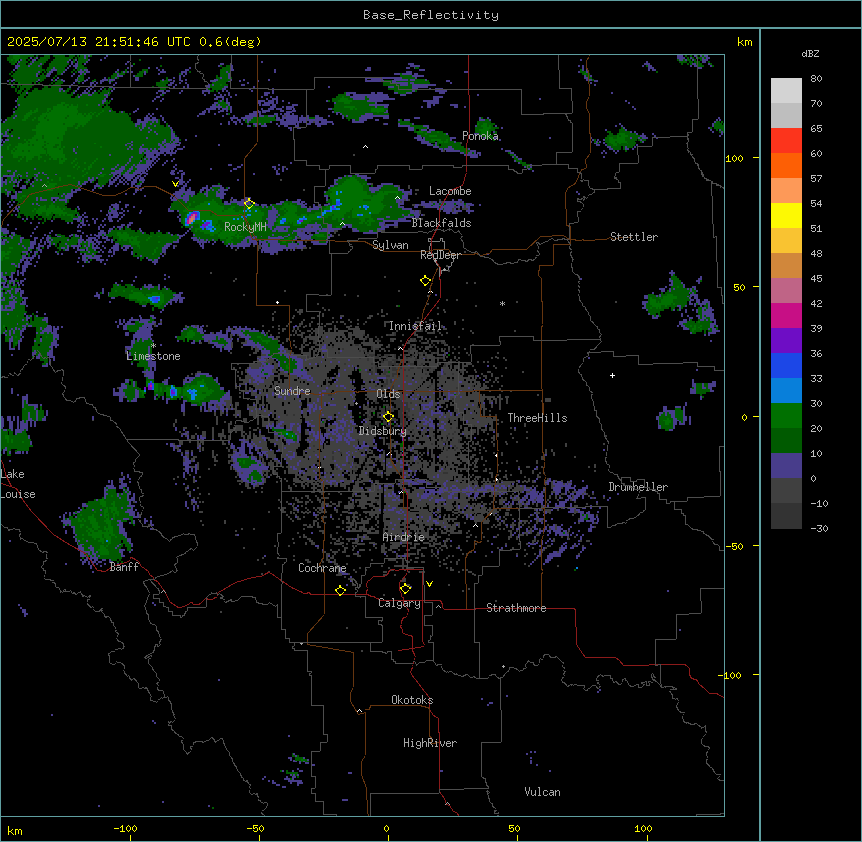
Task: Click the Lake Louise label at left edge
Action: [x=18, y=484]
